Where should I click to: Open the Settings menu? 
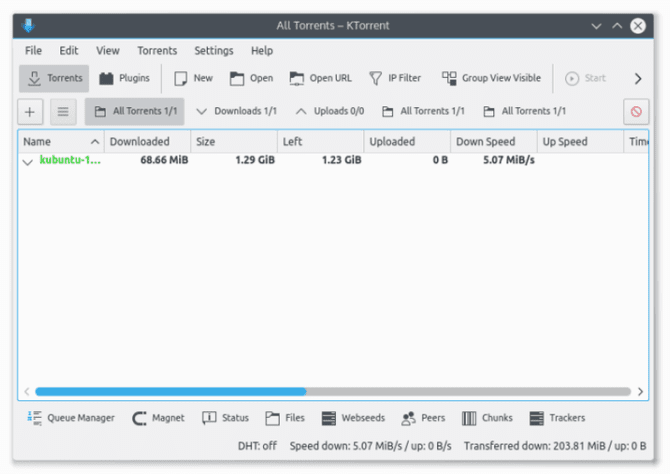pos(214,51)
